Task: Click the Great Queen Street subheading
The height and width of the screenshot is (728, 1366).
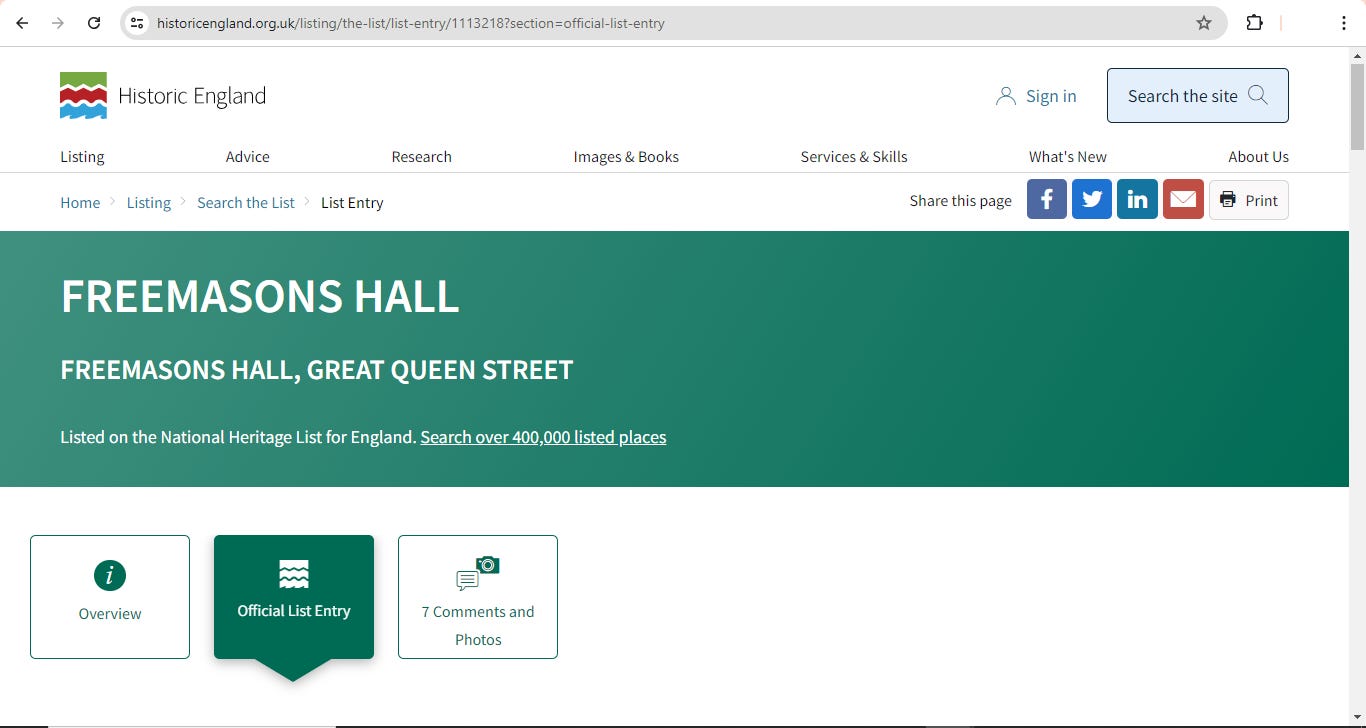Action: [x=317, y=370]
